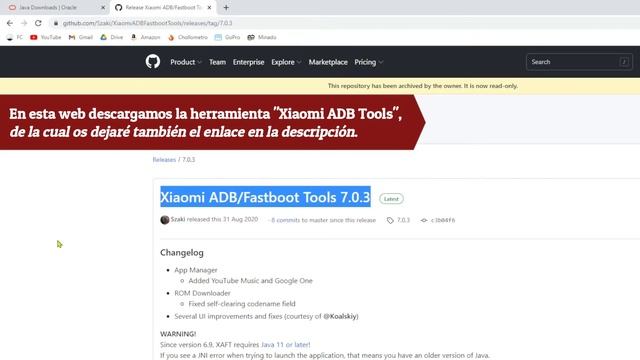Expand the Explore dropdown menu
The width and height of the screenshot is (640, 360).
click(286, 62)
